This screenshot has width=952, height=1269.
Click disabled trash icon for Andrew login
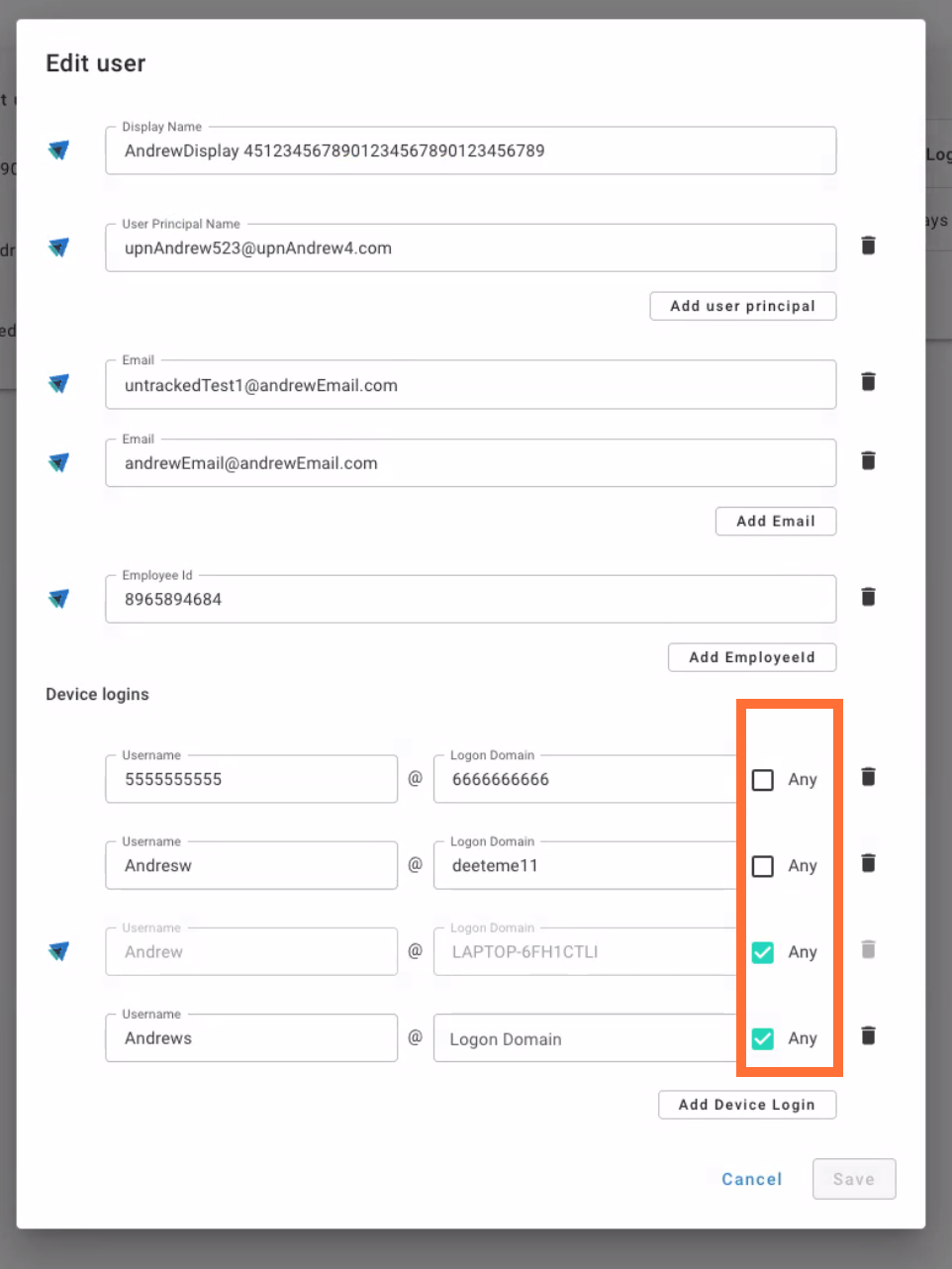click(868, 950)
